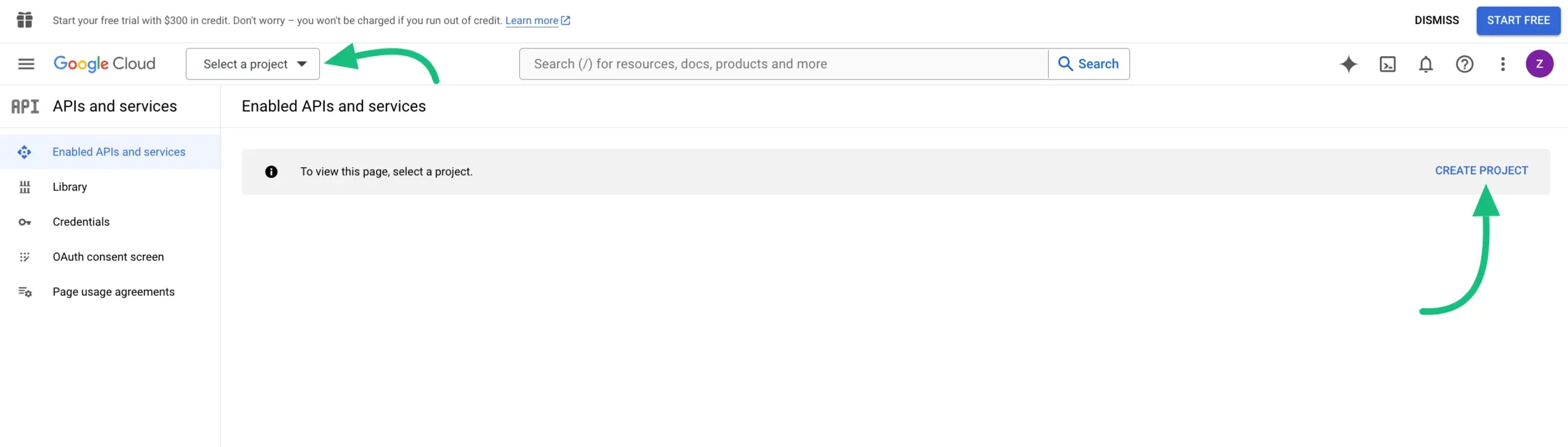Screen dimensions: 1568x447
Task: Switch to the Library section
Action: pyautogui.click(x=69, y=186)
